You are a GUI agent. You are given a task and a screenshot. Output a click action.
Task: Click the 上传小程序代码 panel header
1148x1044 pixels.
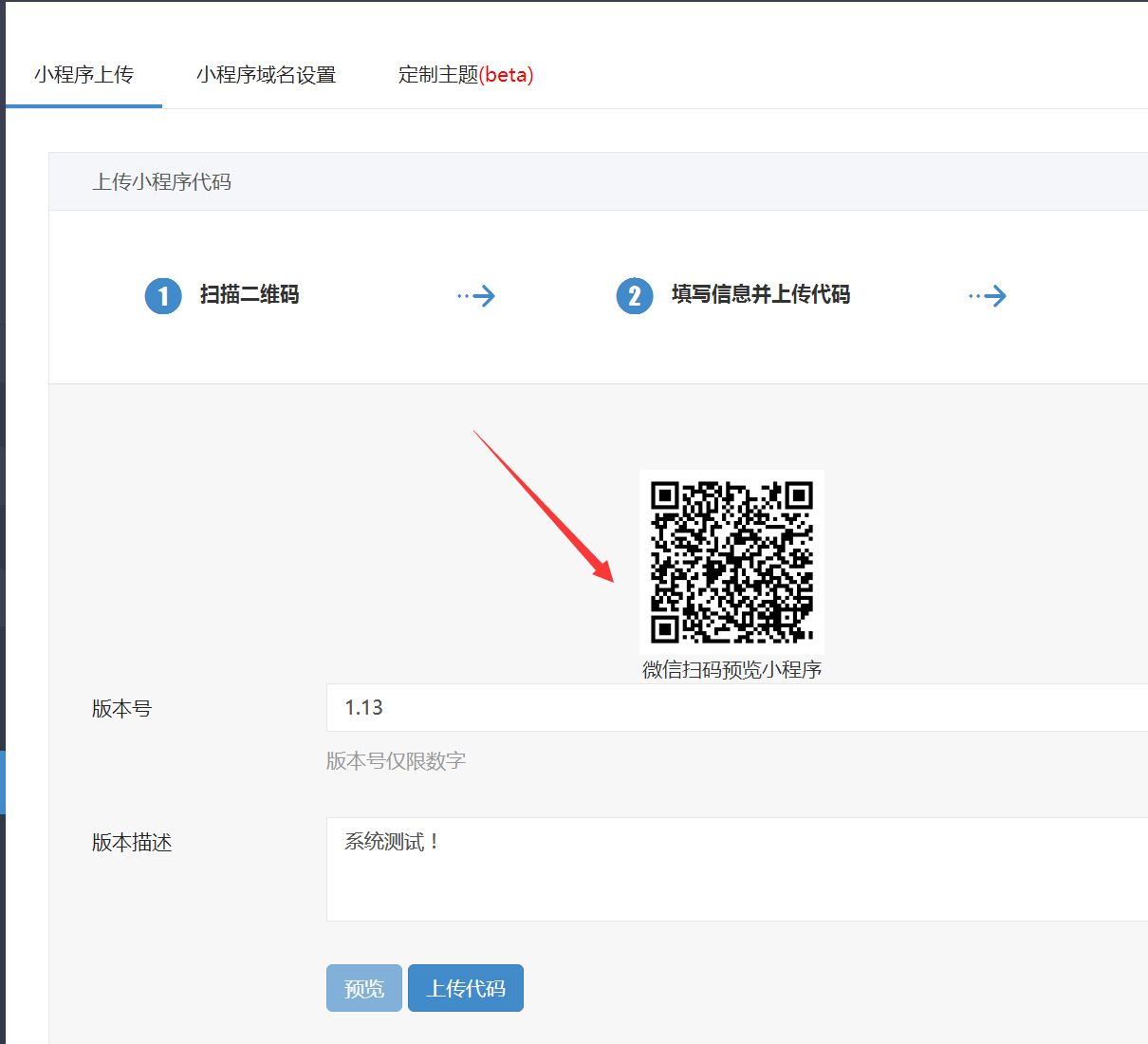point(162,182)
